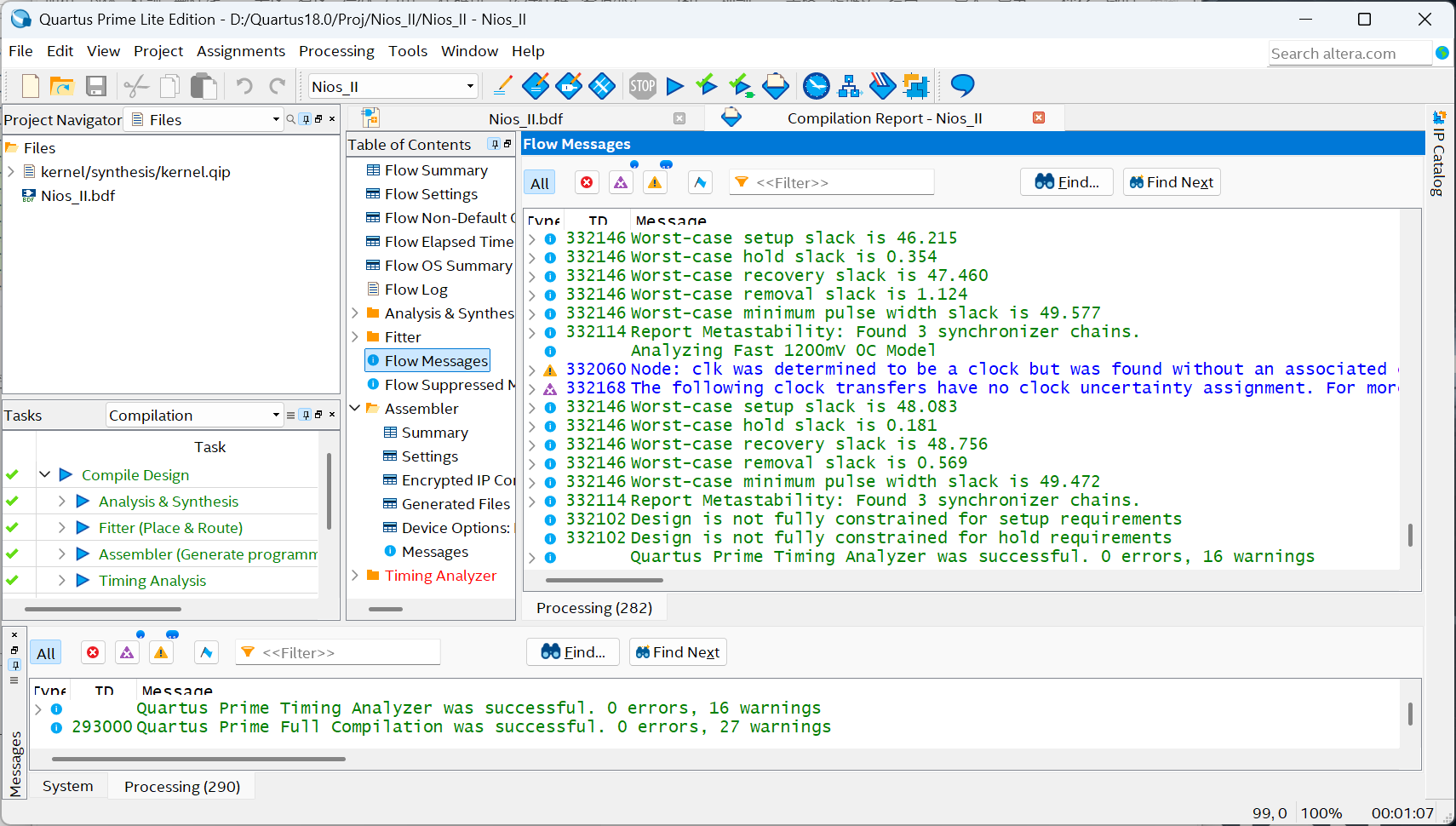The width and height of the screenshot is (1456, 826).
Task: Toggle warning filter in bottom Messages panel
Action: pyautogui.click(x=161, y=652)
